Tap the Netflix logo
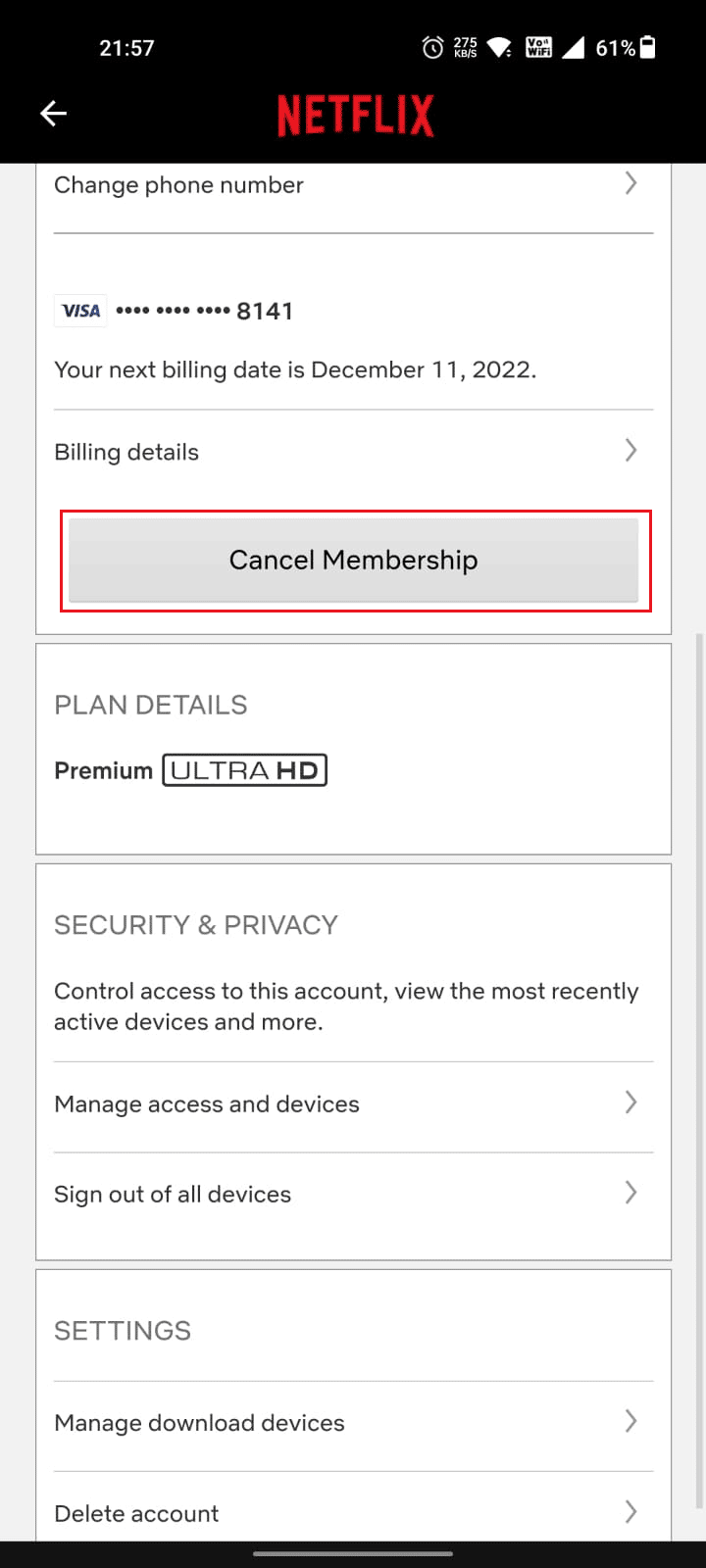Screen dimensions: 706x1568 (355, 115)
